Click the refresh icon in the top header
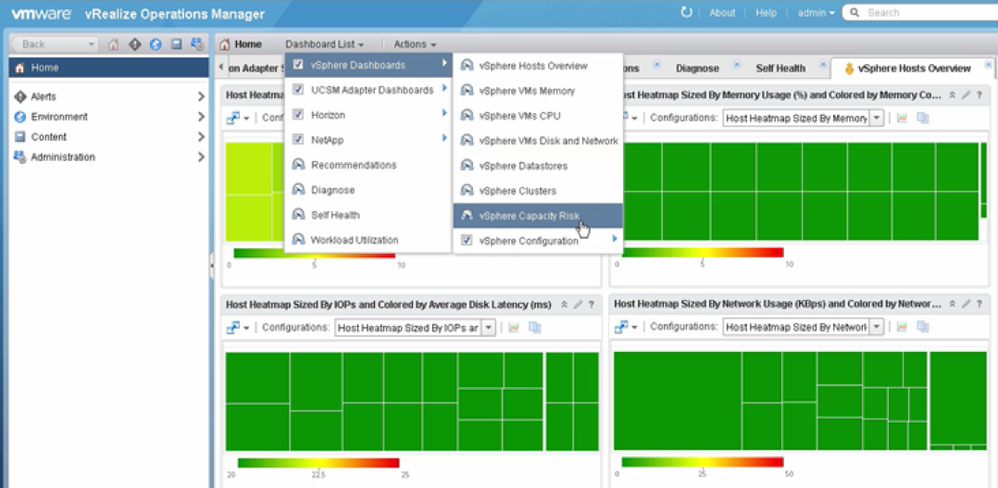This screenshot has width=998, height=488. click(686, 13)
